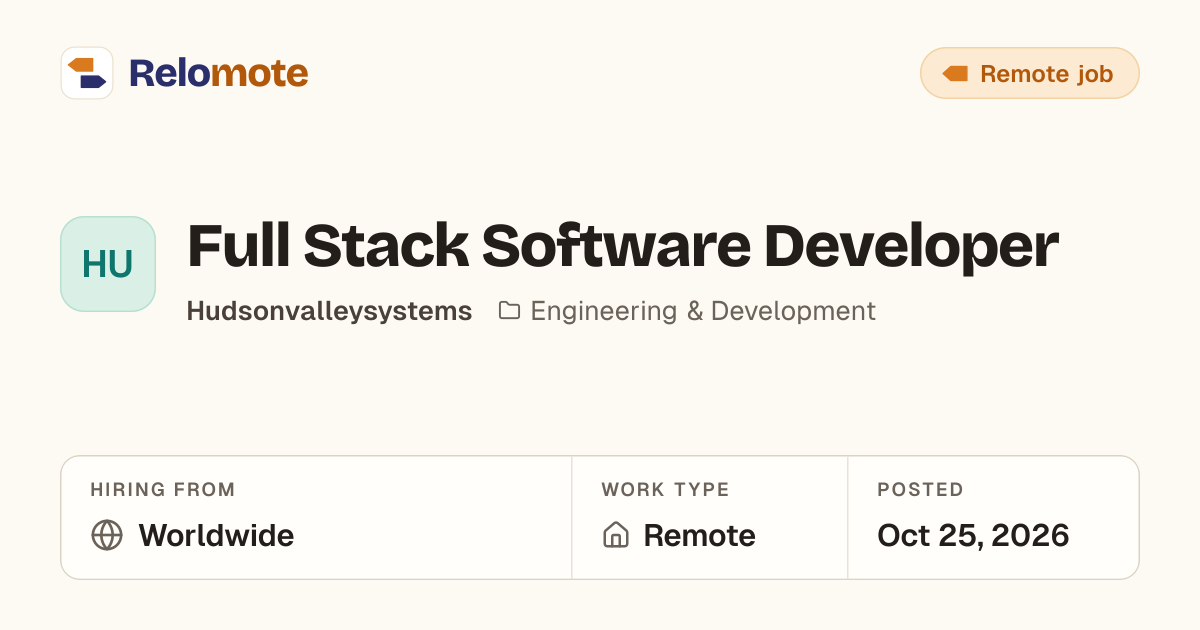This screenshot has width=1200, height=630.
Task: Select the HU company avatar
Action: click(x=108, y=264)
